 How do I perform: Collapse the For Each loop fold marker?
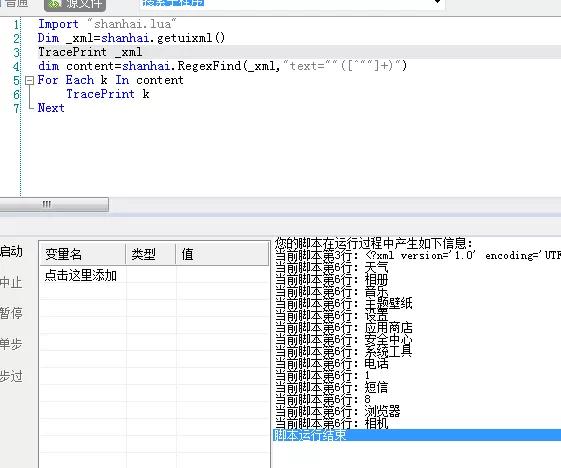(x=29, y=80)
